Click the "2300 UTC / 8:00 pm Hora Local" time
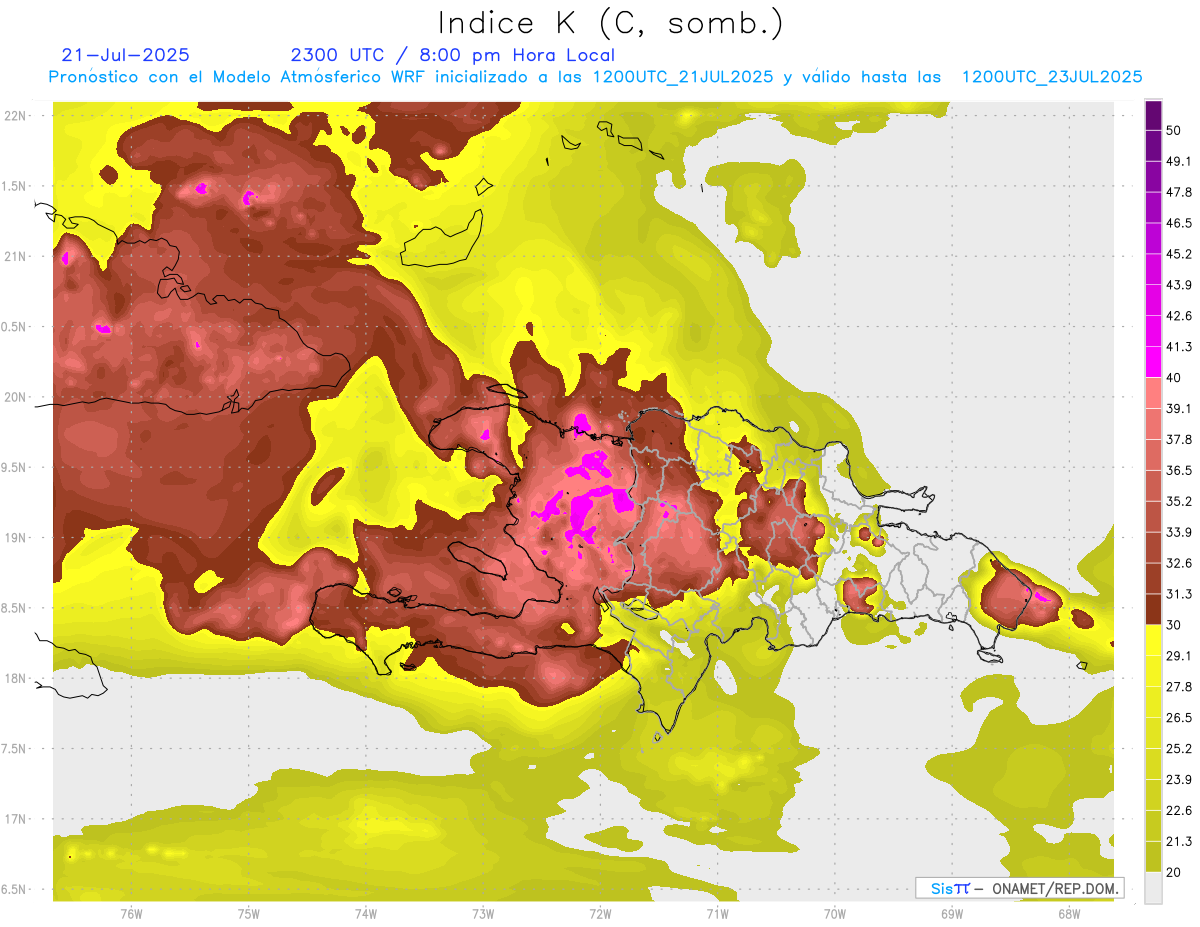 point(452,55)
